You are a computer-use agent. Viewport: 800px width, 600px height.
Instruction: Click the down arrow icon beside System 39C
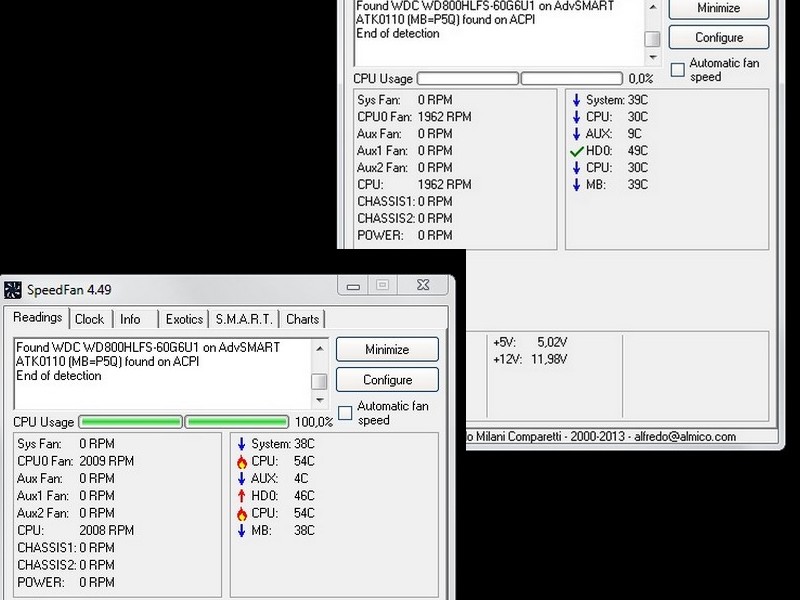click(576, 100)
